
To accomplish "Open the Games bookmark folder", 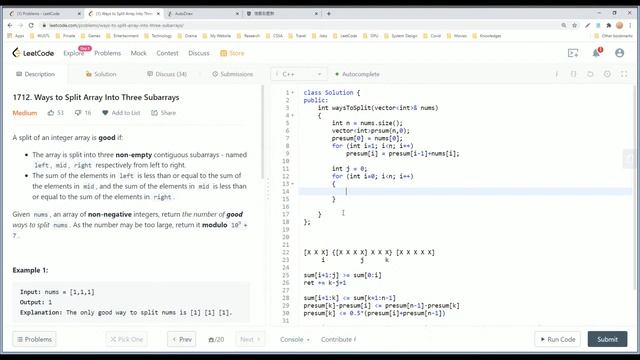I will (90, 36).
